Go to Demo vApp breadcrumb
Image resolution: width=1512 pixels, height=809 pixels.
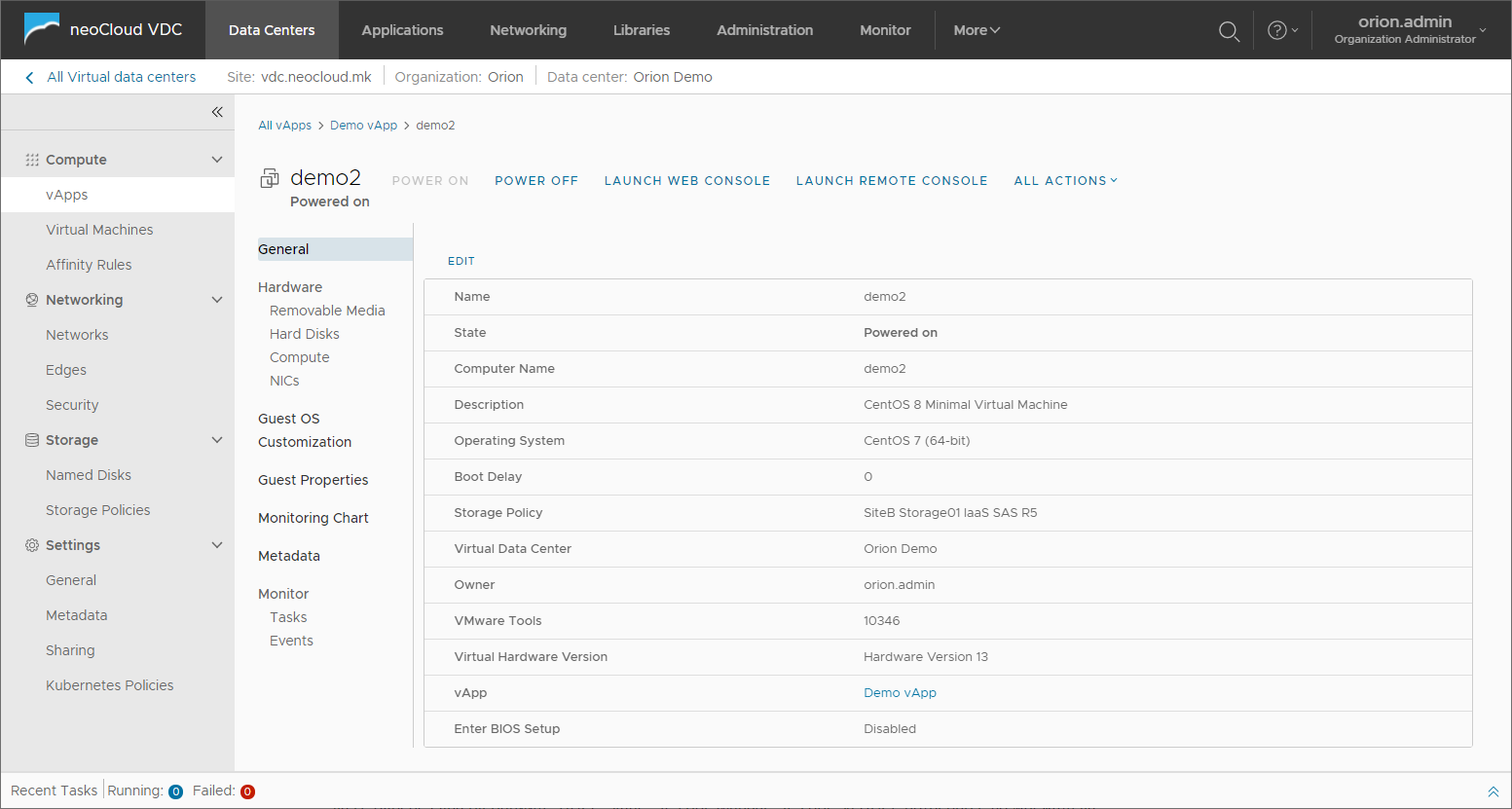tap(363, 126)
